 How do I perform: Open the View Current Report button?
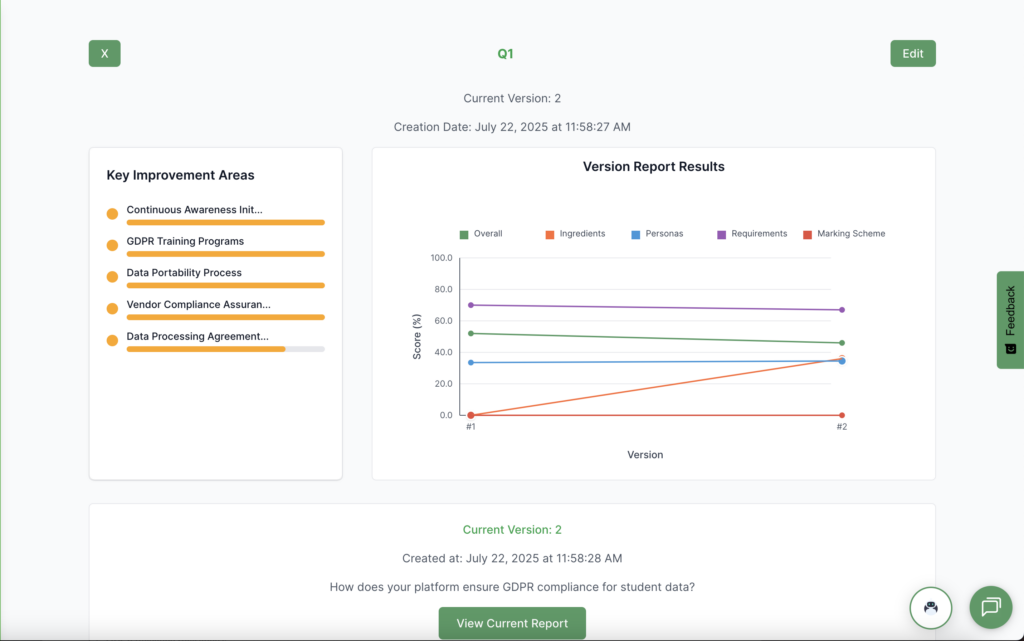tap(512, 623)
